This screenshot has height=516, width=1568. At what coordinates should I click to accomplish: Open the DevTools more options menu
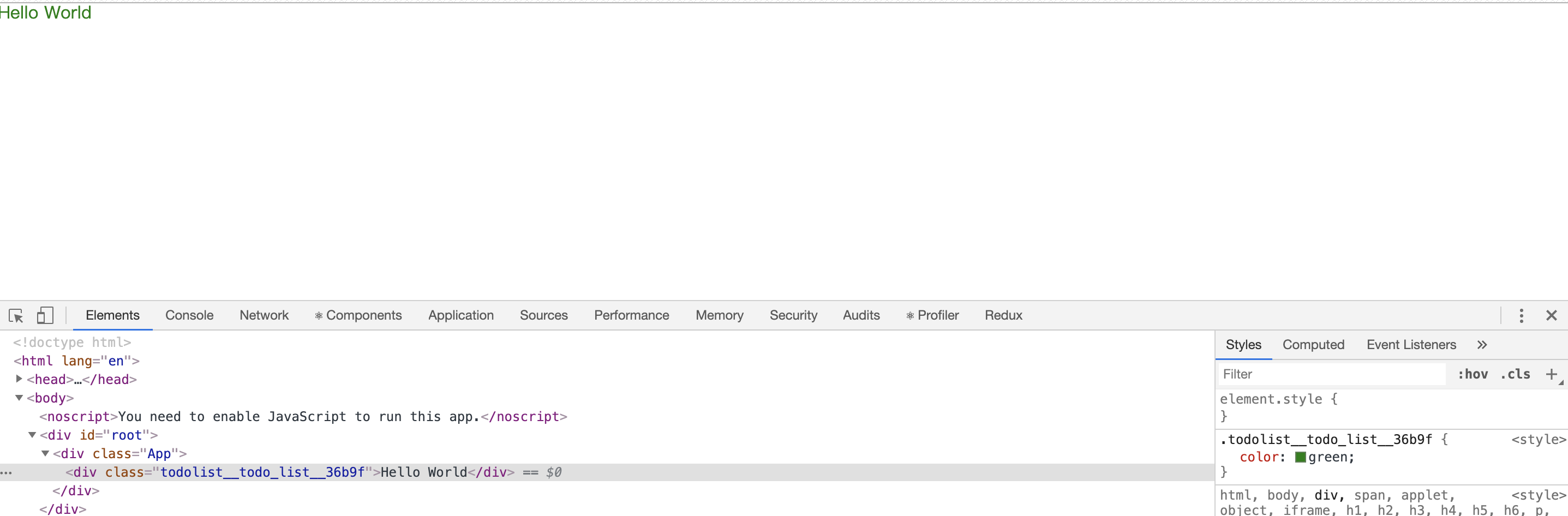pyautogui.click(x=1521, y=315)
